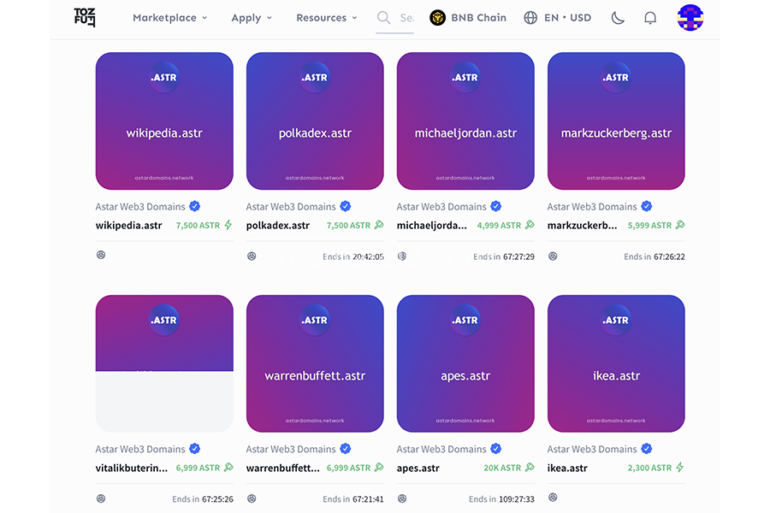770x513 pixels.
Task: Click the ikea.astr listing title
Action: [567, 468]
